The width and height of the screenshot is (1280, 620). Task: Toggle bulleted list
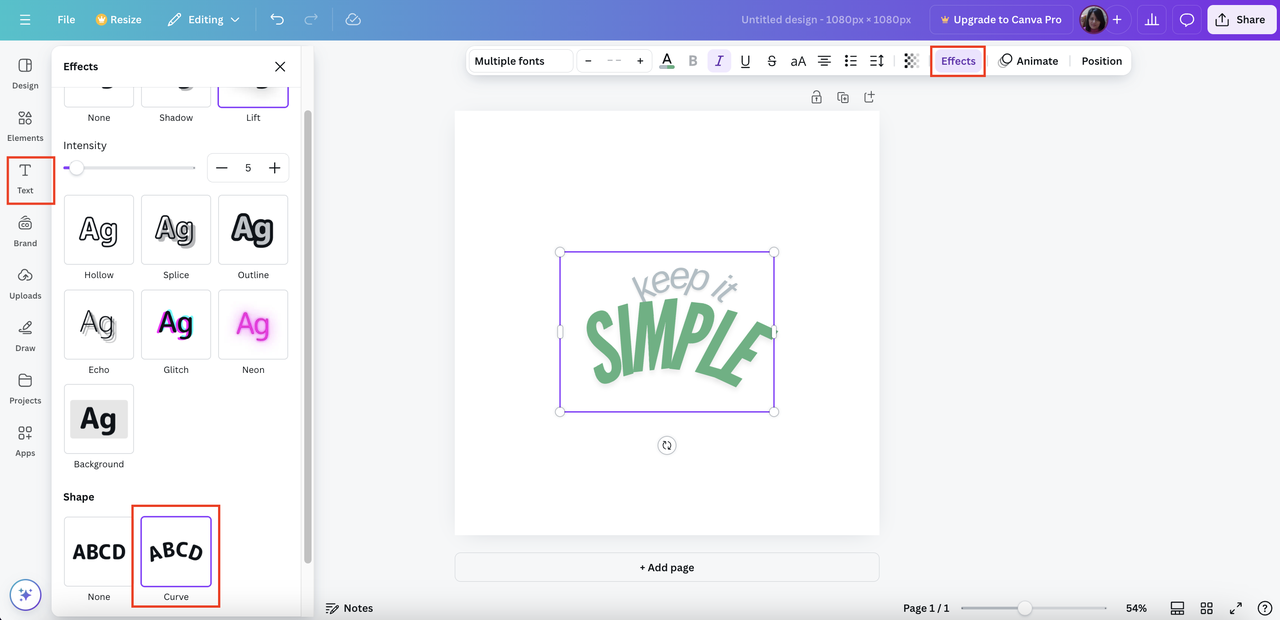(850, 61)
